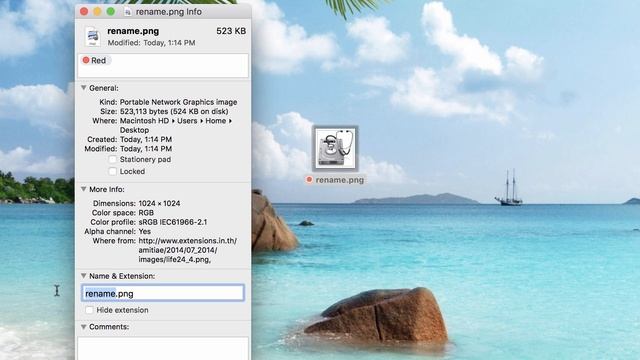Click the Portable Network Graphics image kind text
The width and height of the screenshot is (640, 360).
pos(178,102)
